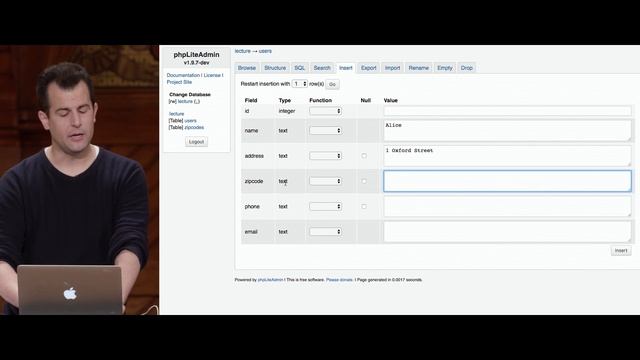640x360 pixels.
Task: Open the Browse tab
Action: [x=247, y=68]
